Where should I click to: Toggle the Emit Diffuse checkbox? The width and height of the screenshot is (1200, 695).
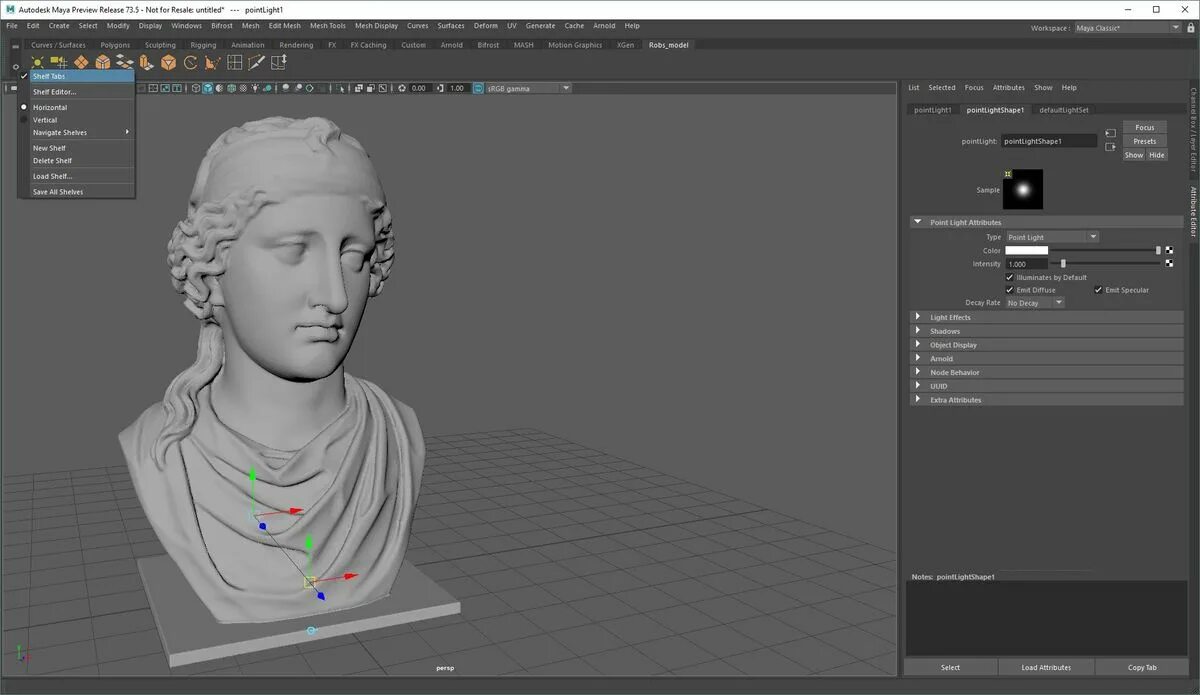pos(1010,290)
